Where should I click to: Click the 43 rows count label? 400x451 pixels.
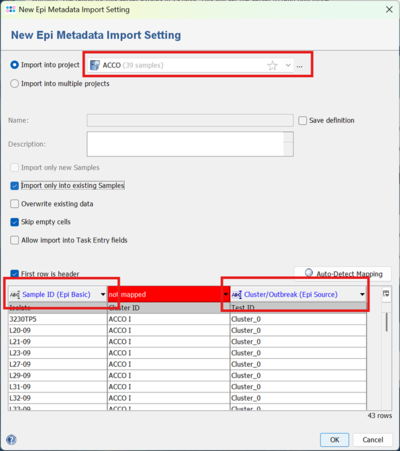[380, 416]
